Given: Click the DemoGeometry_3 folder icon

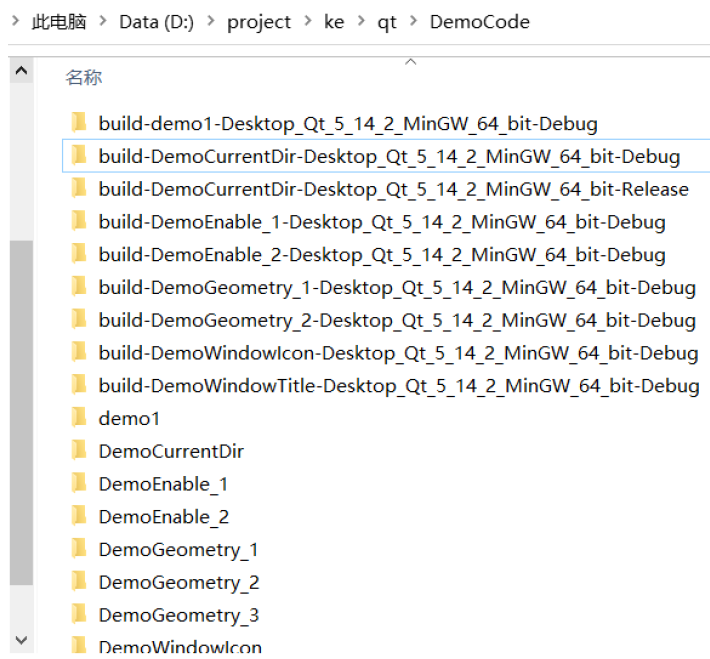Looking at the screenshot, I should tap(79, 614).
